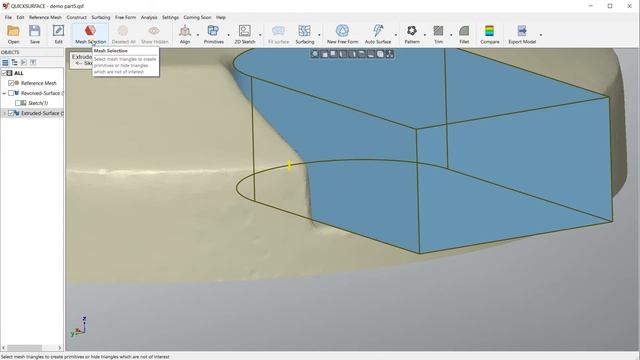Screen dimensions: 640x360
Task: Select the Surfacing toolbar tool
Action: pos(304,34)
